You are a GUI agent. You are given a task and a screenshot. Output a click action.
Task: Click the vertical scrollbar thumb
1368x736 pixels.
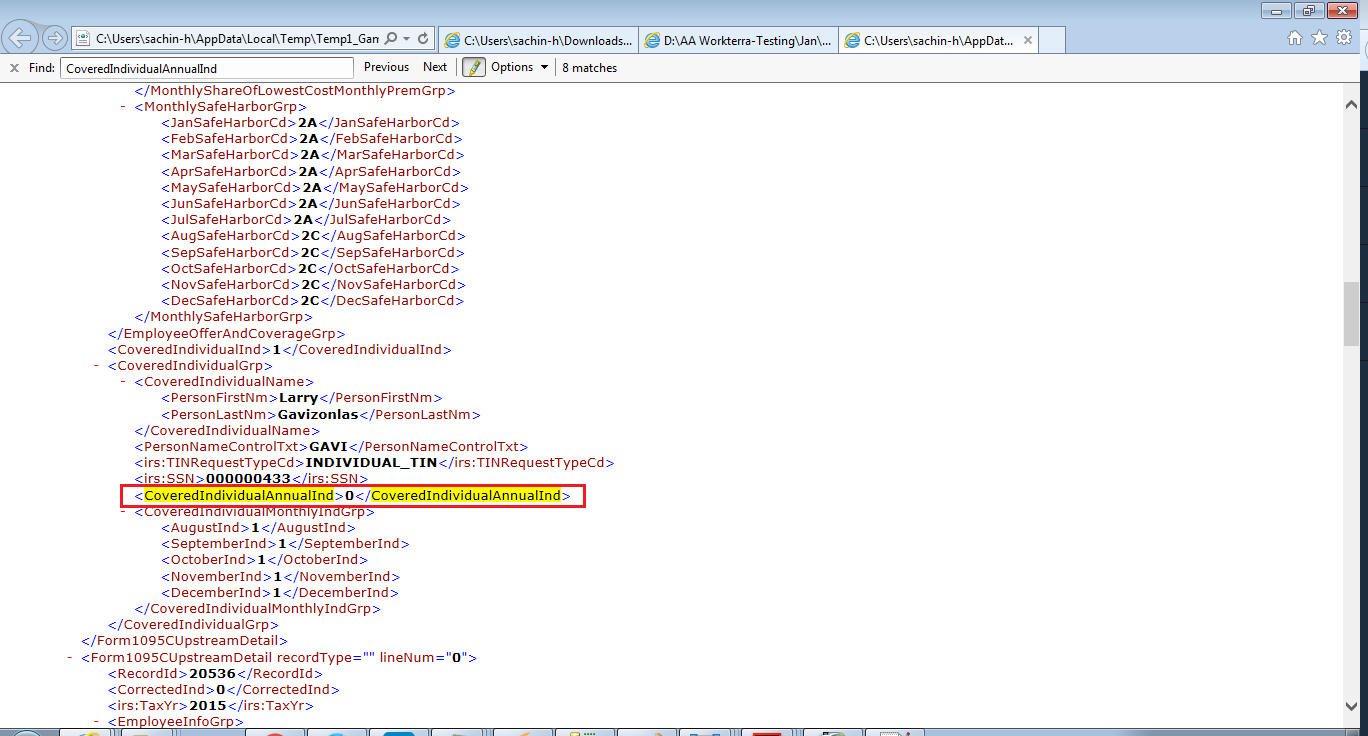(1351, 313)
